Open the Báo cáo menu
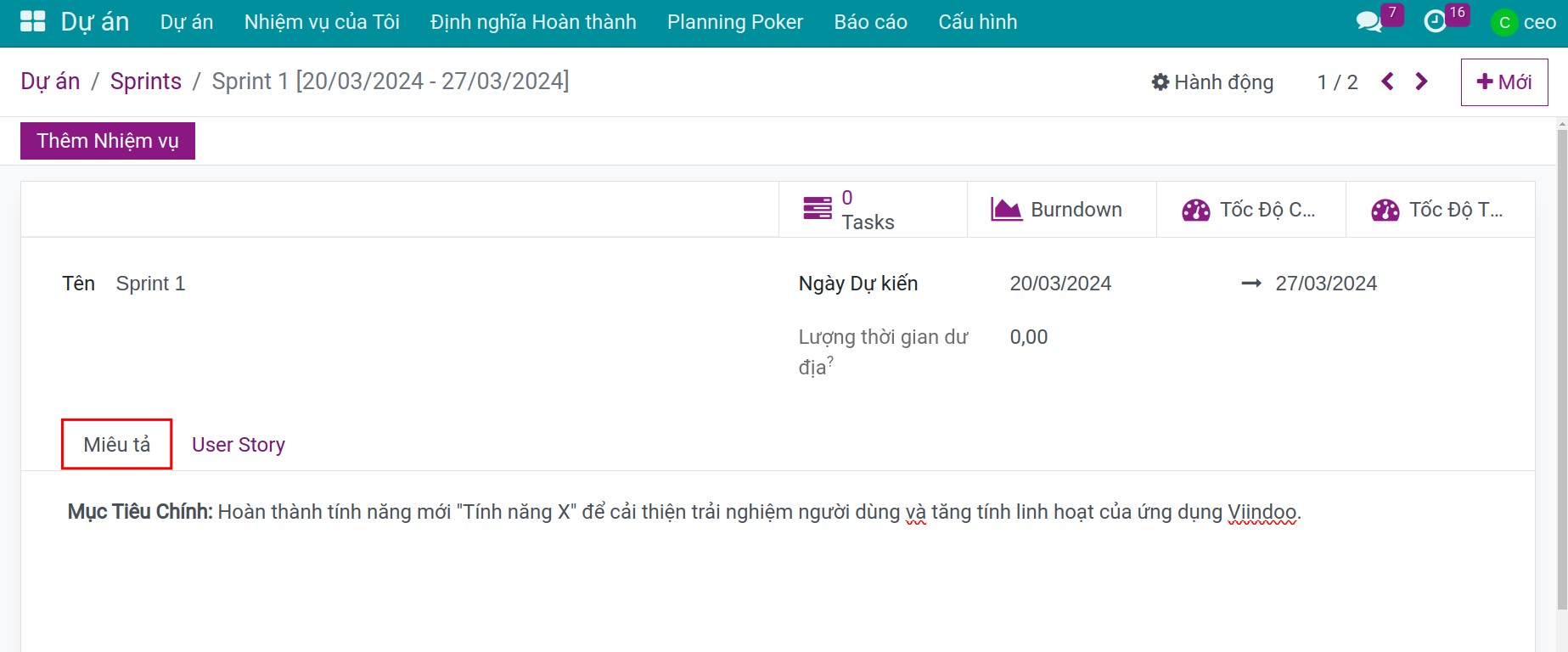Screen dimensions: 1568x652 point(871,22)
